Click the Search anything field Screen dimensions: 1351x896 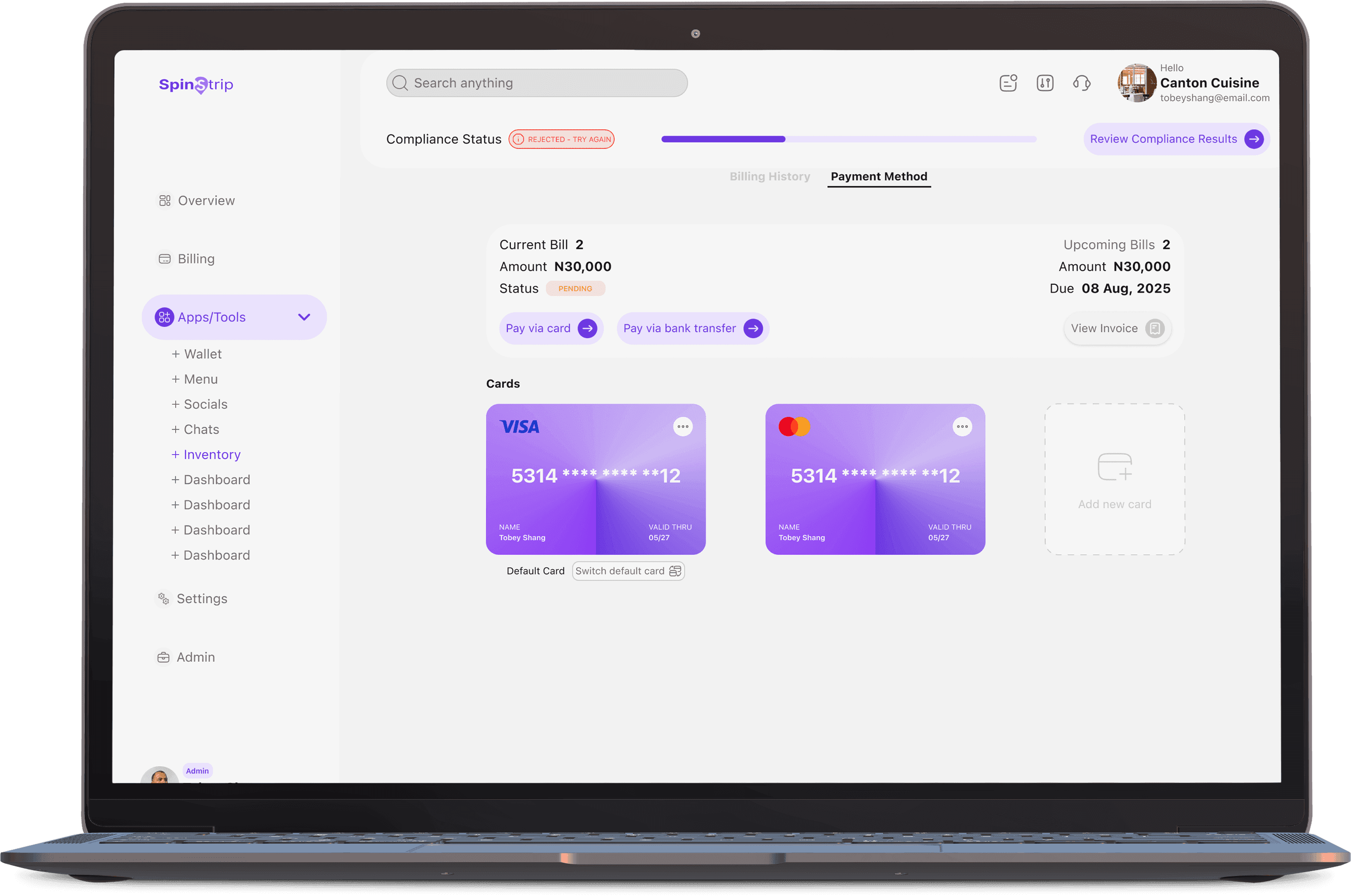(536, 83)
